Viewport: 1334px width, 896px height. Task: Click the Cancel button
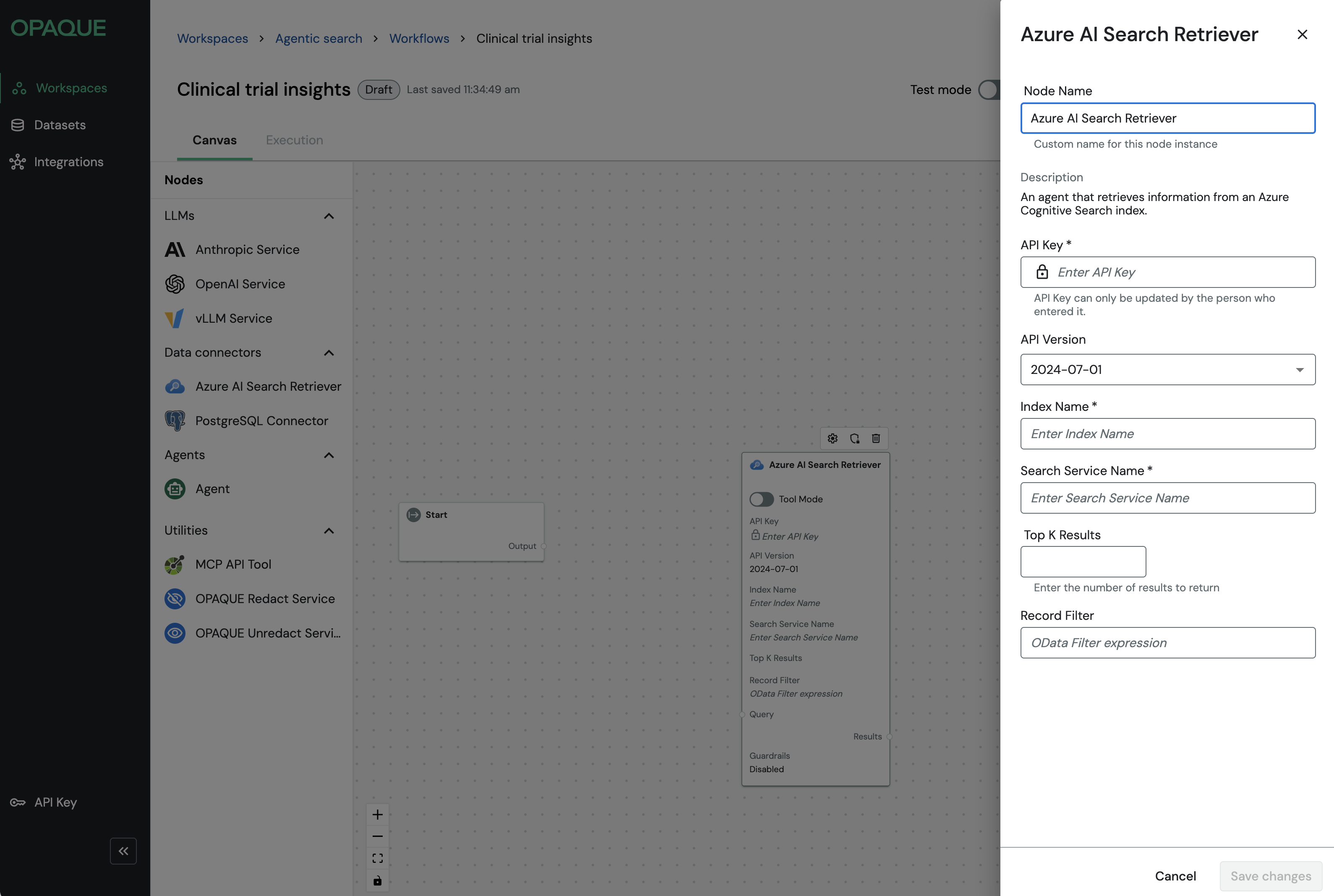click(x=1175, y=876)
